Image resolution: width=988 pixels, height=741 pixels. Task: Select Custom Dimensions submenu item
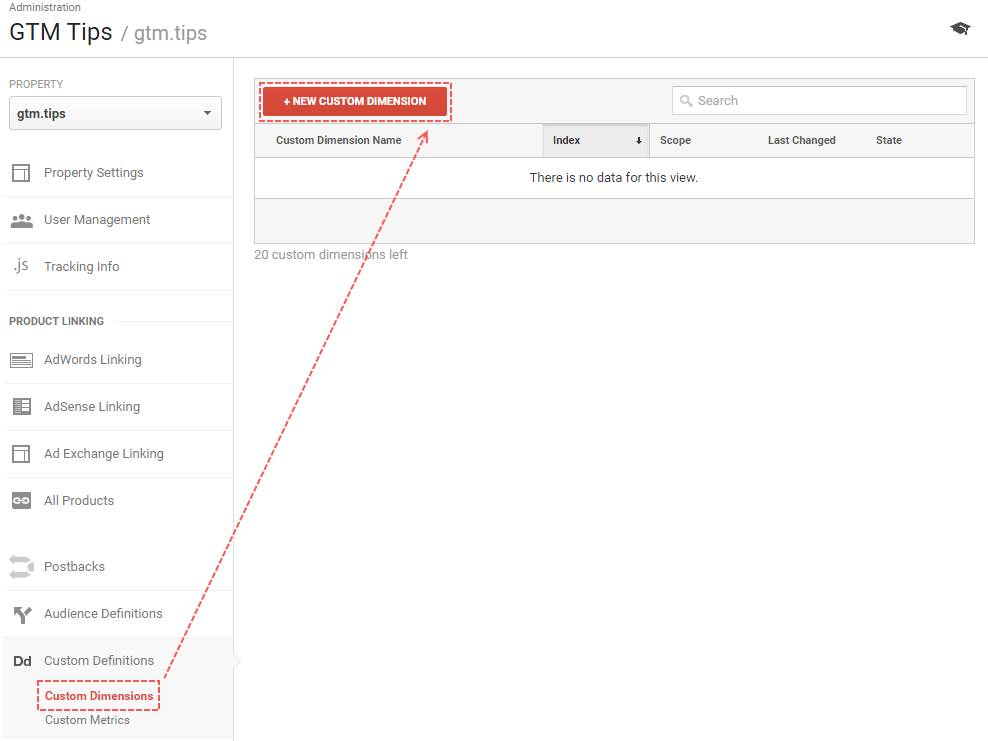[99, 696]
